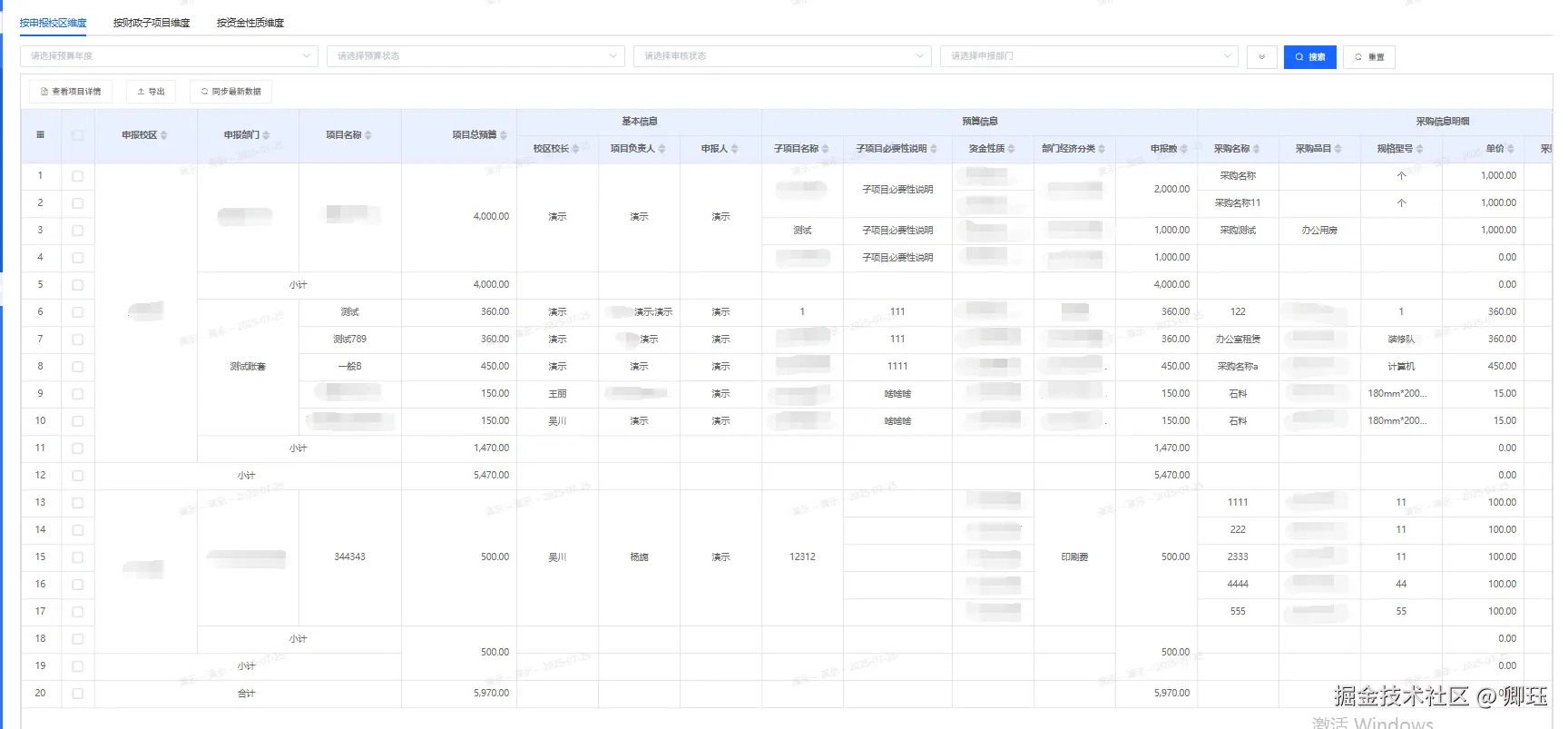Select the 王丽 campus principal cell

click(x=557, y=394)
